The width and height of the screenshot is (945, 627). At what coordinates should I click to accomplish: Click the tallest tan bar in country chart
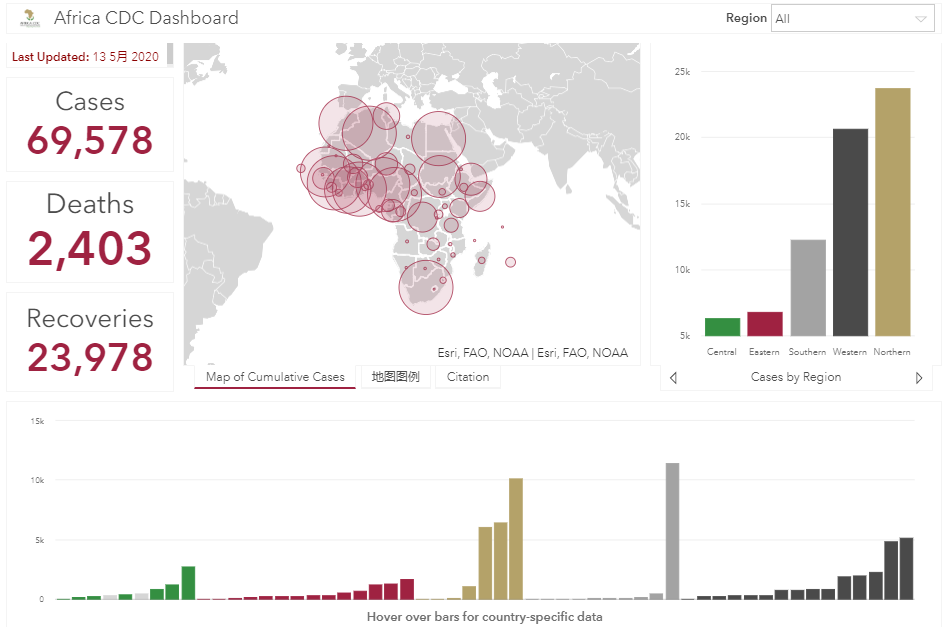point(516,539)
